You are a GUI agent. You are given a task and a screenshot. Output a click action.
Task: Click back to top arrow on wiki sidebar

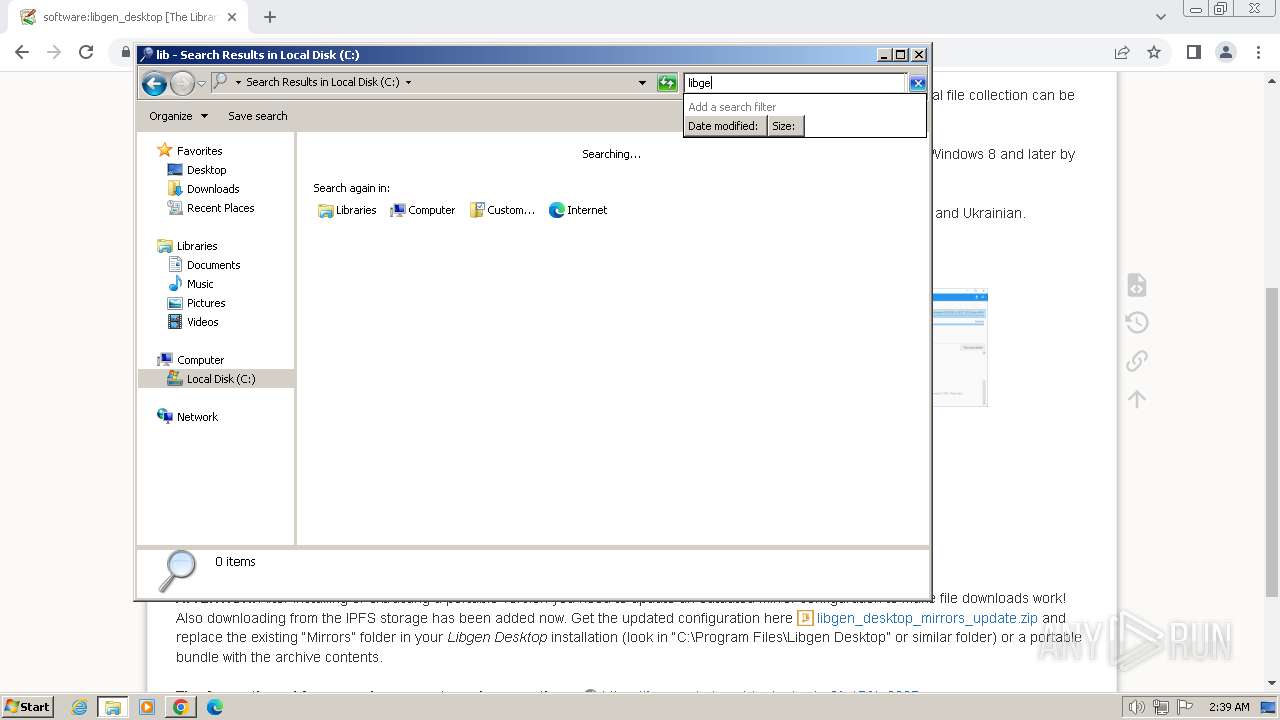[1137, 399]
